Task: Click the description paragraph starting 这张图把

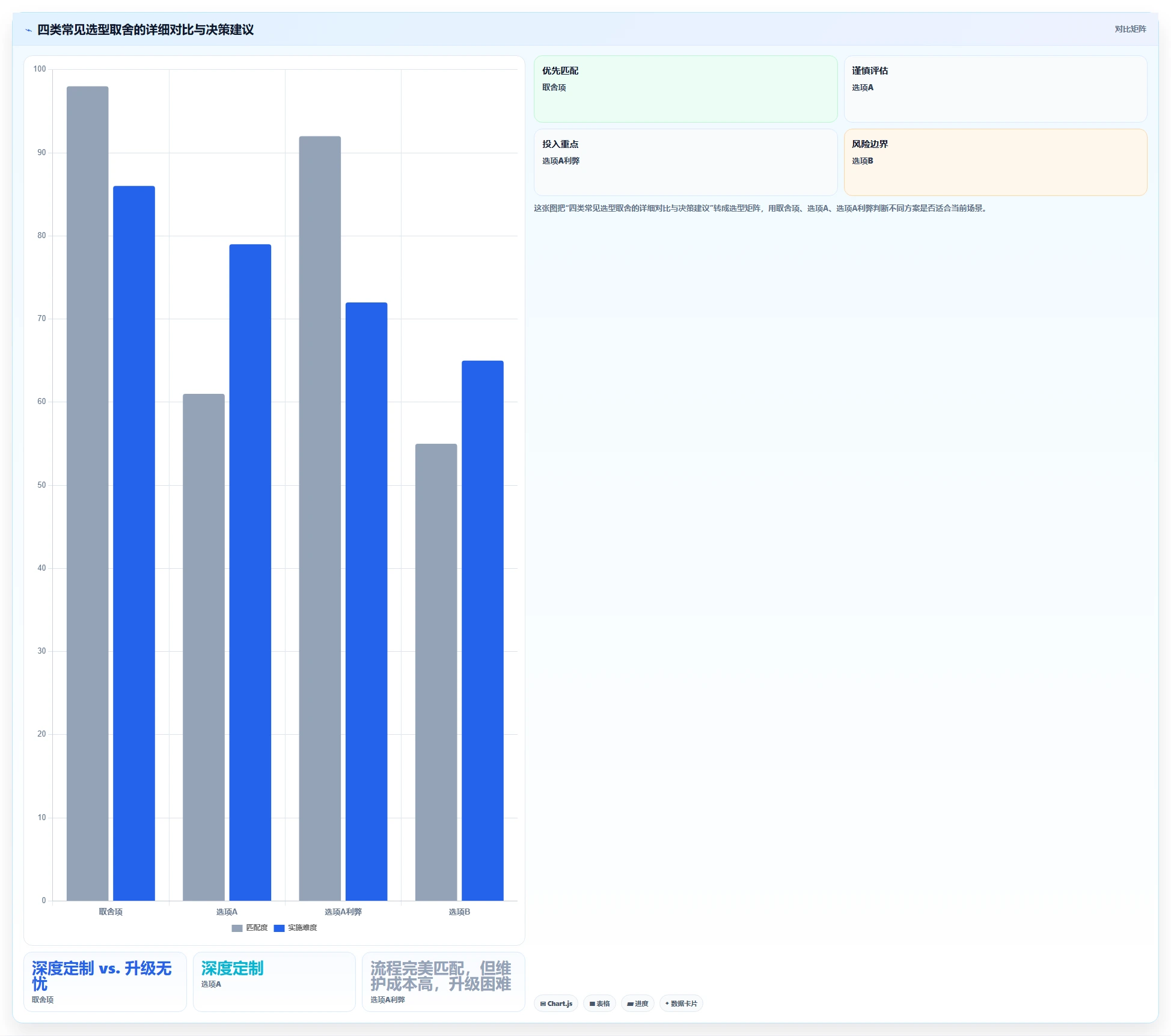Action: click(x=761, y=208)
